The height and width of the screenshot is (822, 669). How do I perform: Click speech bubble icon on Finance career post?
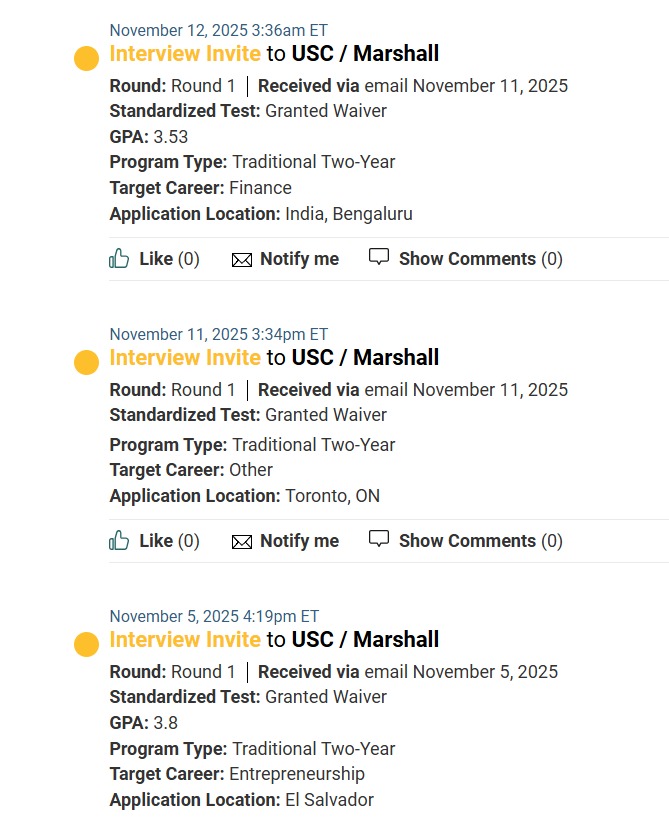[x=379, y=258]
